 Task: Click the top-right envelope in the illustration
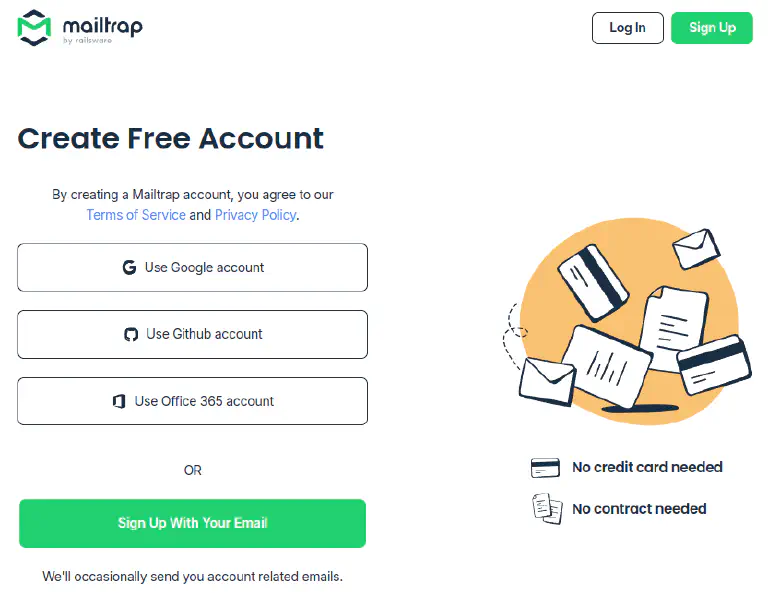(x=695, y=249)
